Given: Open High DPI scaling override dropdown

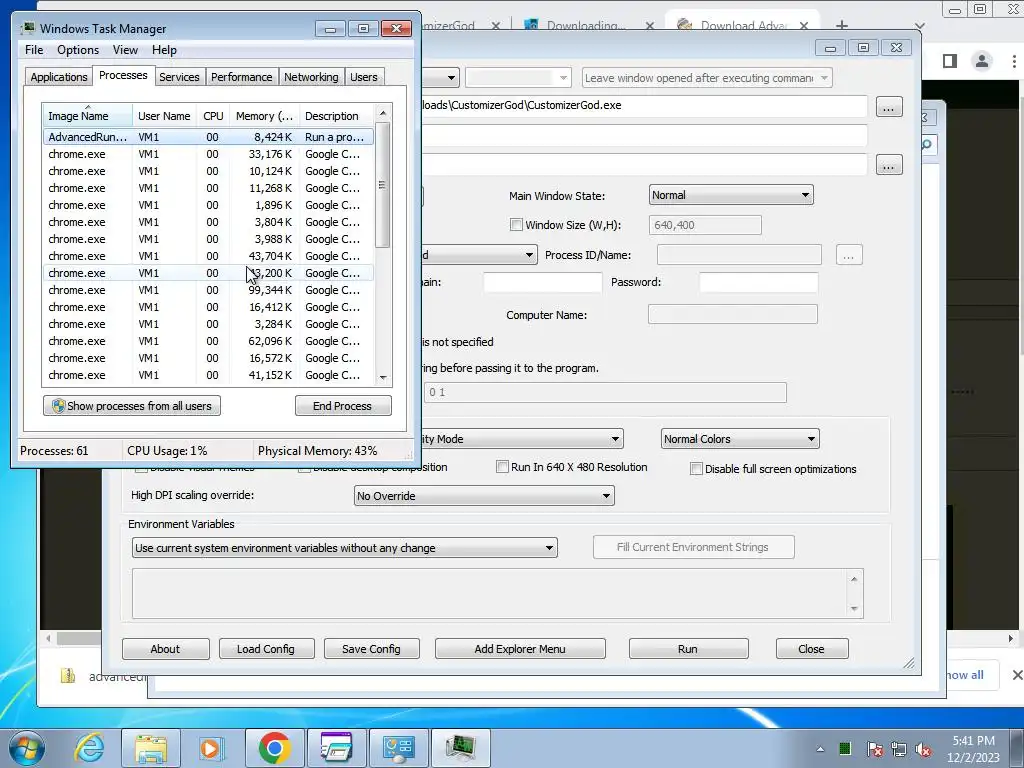Looking at the screenshot, I should click(483, 496).
